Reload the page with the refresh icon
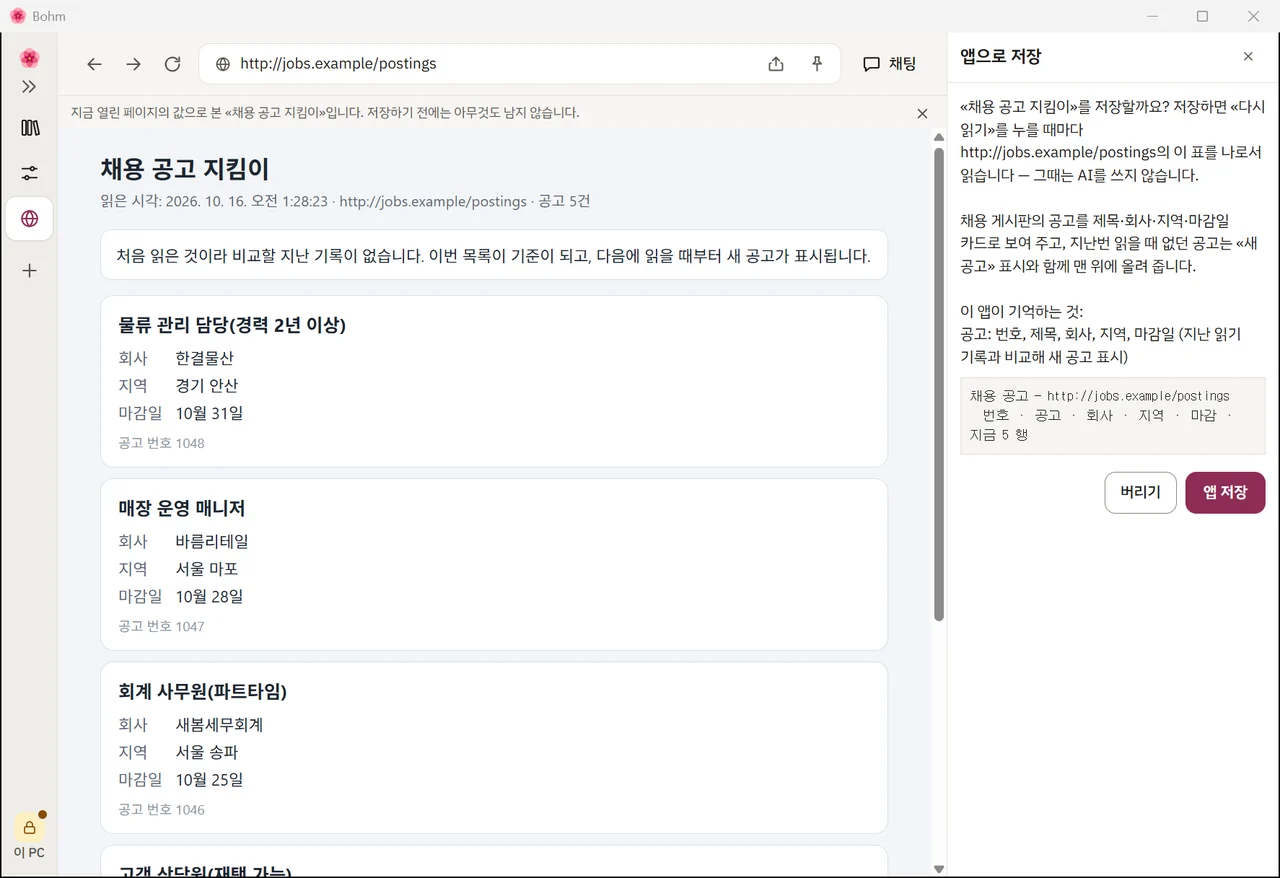The height and width of the screenshot is (878, 1280). click(x=172, y=64)
